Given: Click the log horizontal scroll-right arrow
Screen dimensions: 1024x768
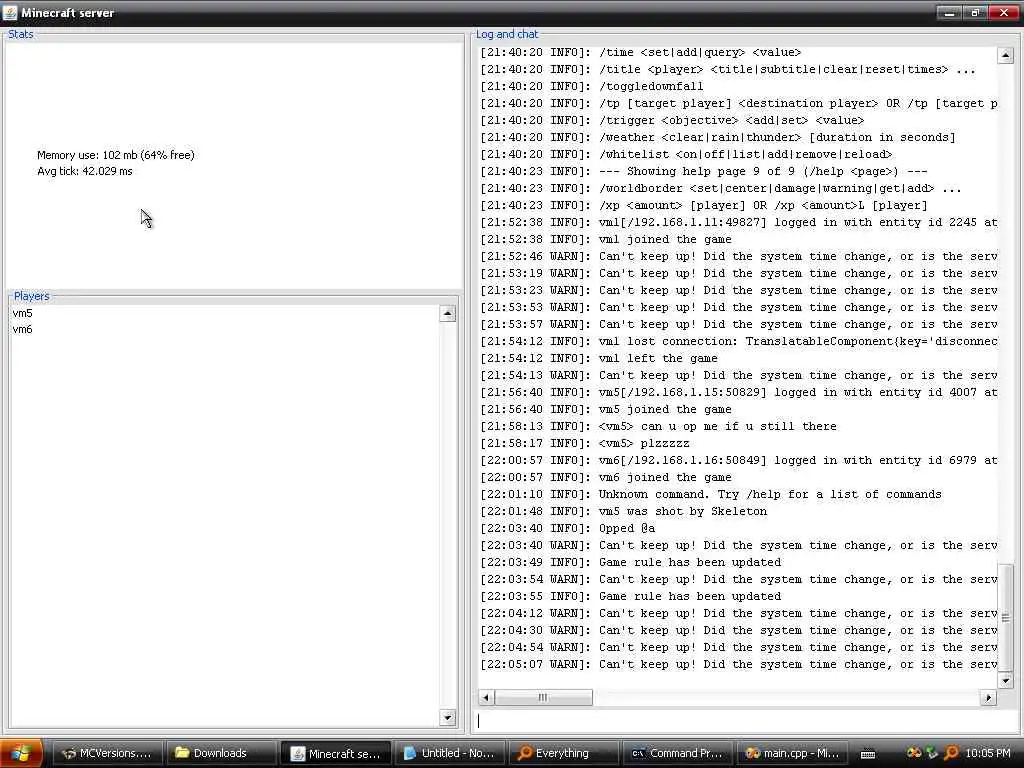Looking at the screenshot, I should (x=988, y=697).
